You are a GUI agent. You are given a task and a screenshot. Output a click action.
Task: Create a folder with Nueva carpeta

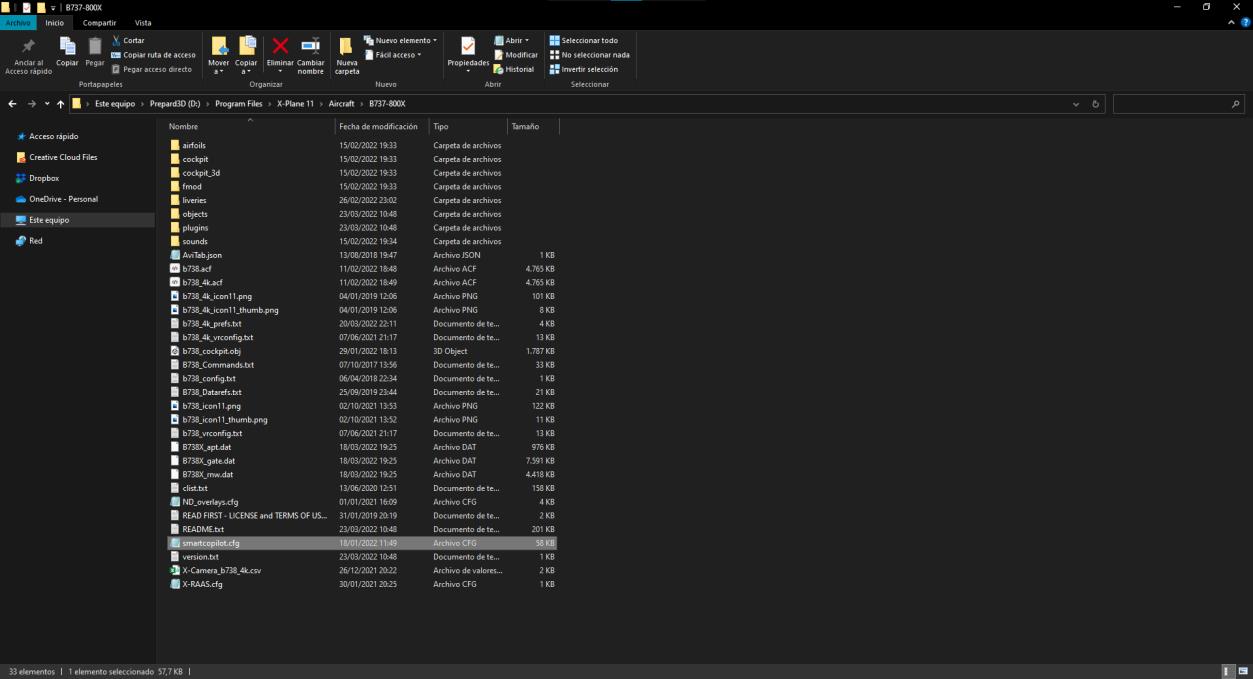[347, 56]
